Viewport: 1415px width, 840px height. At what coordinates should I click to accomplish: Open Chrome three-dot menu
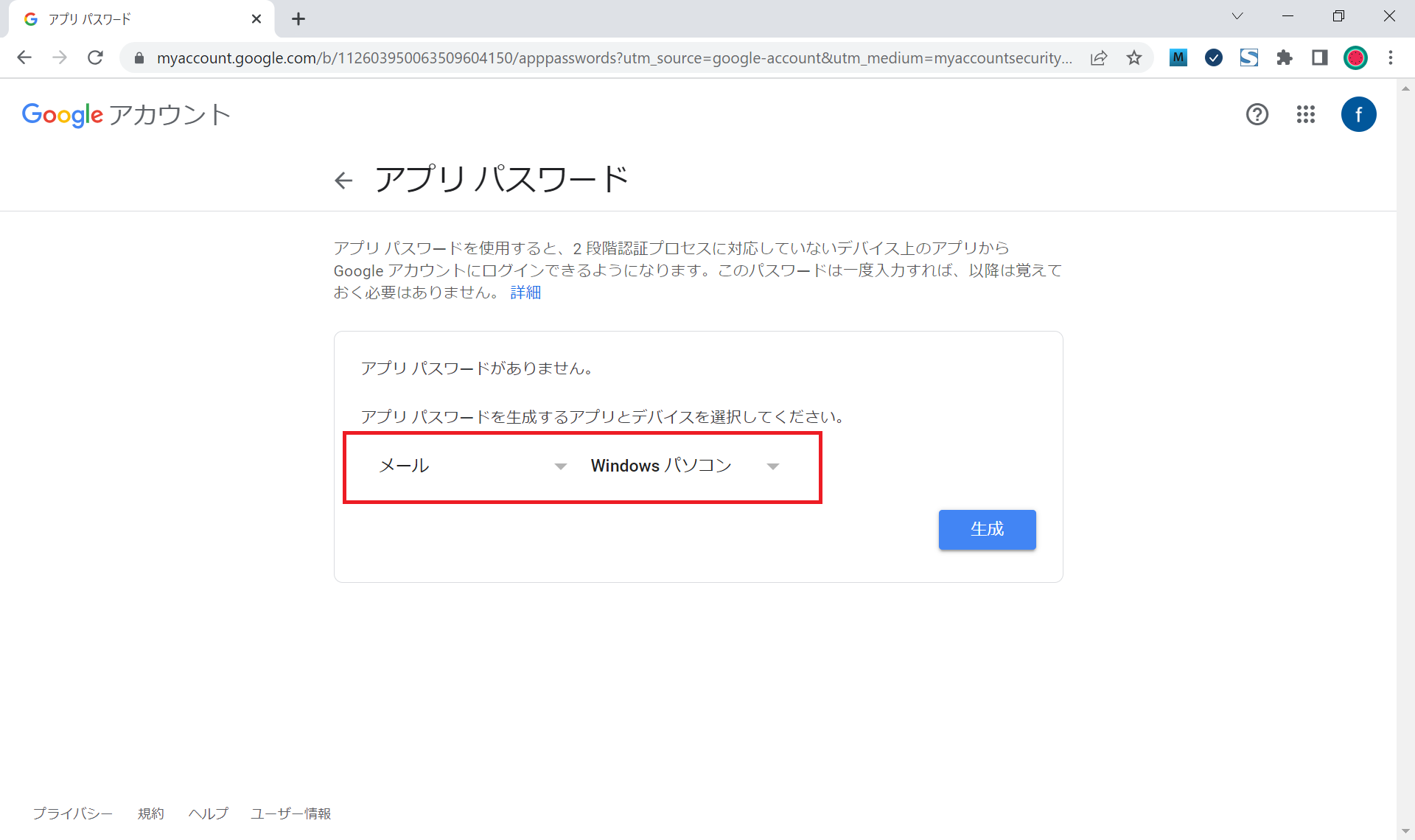point(1390,57)
